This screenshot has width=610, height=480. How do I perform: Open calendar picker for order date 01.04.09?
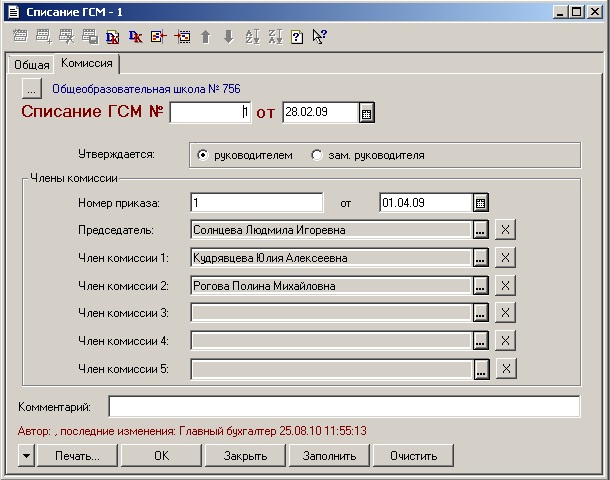tap(481, 203)
